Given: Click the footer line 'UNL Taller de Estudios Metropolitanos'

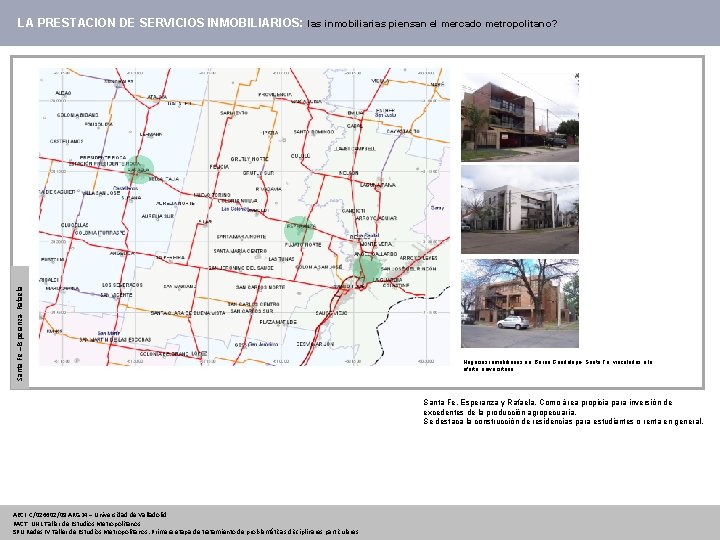Looking at the screenshot, I should (77, 523).
